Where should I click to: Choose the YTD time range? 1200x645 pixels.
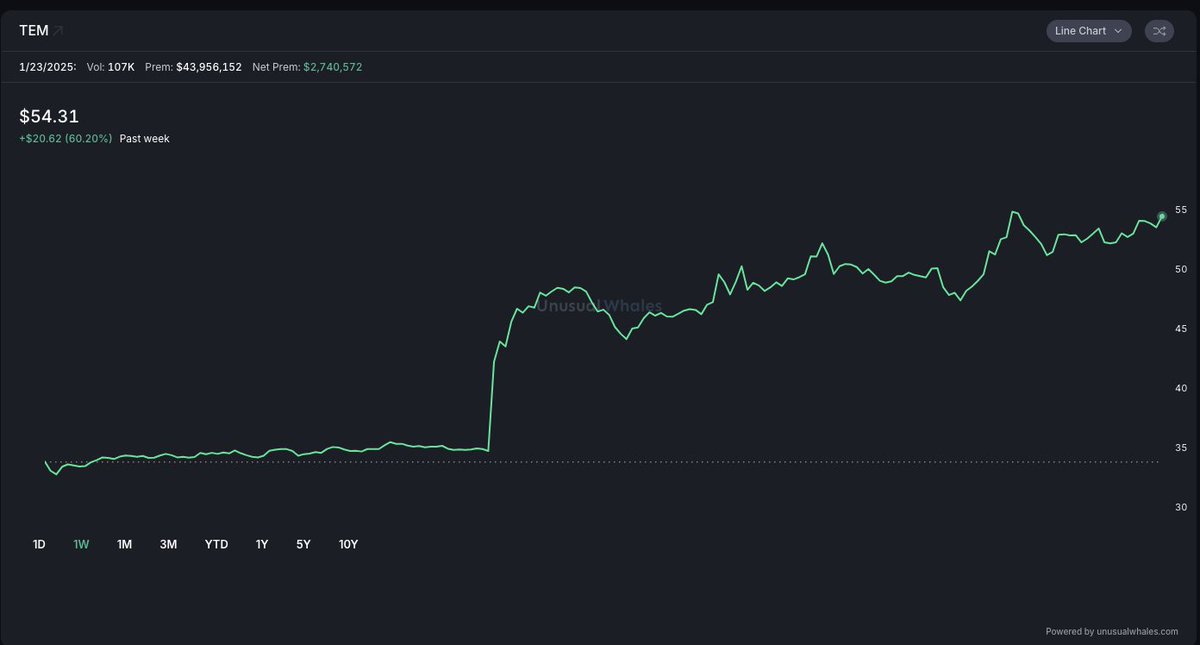pyautogui.click(x=216, y=544)
